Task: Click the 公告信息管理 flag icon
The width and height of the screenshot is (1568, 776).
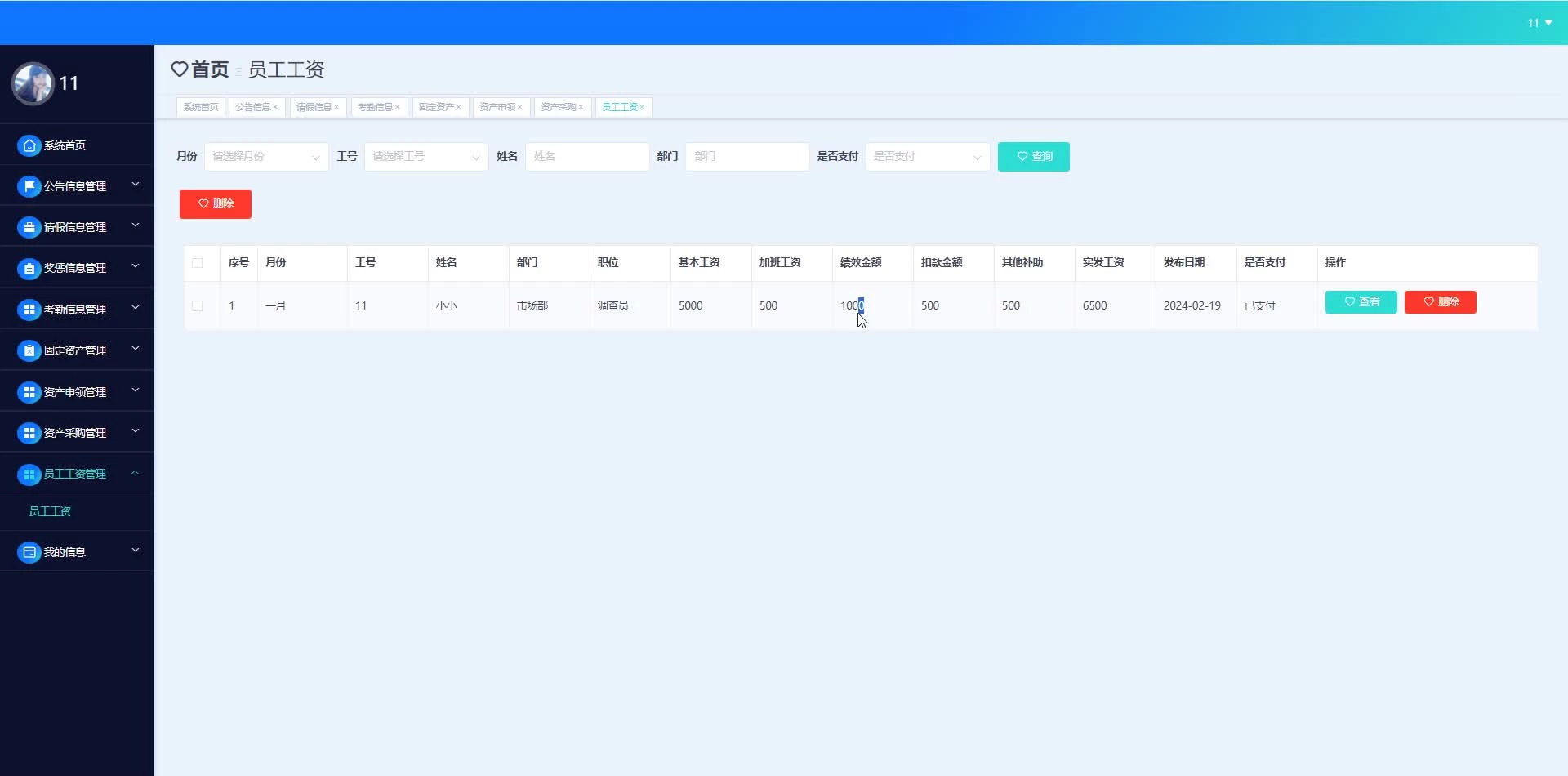Action: click(29, 186)
